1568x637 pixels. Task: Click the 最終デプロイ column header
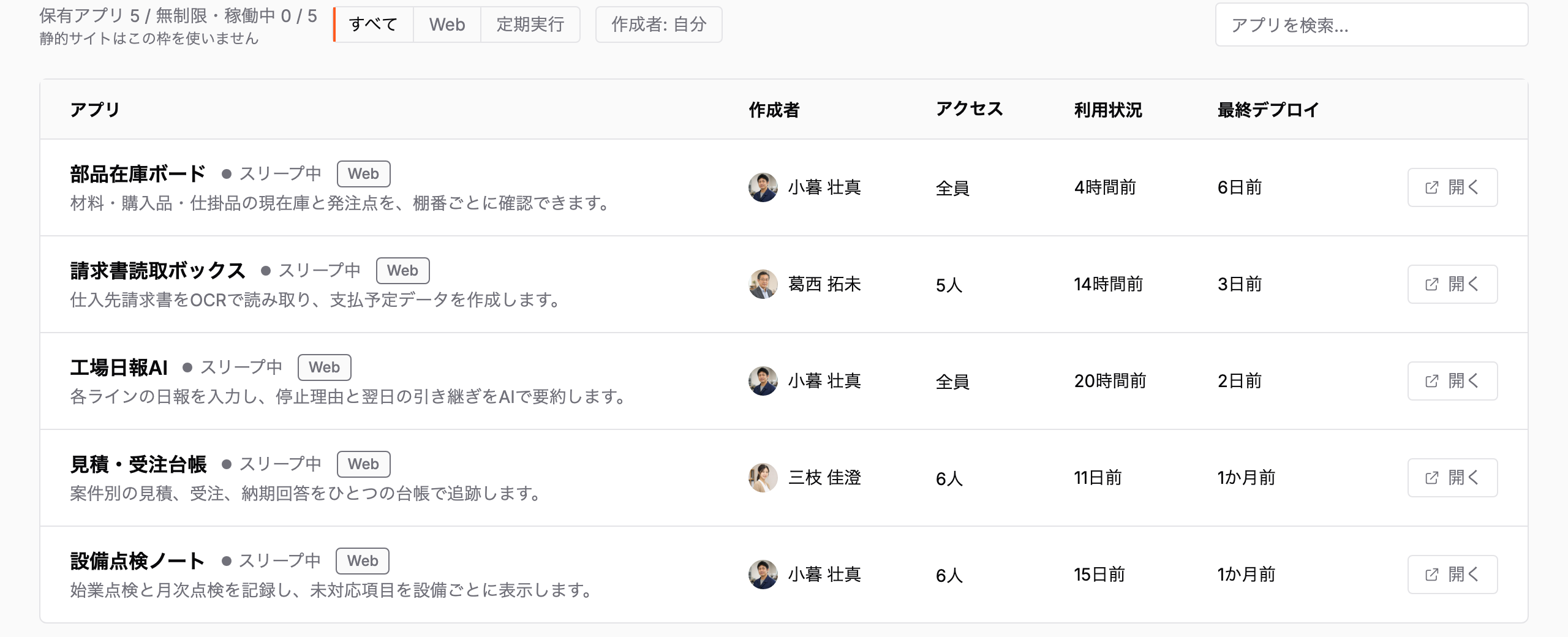click(x=1268, y=110)
